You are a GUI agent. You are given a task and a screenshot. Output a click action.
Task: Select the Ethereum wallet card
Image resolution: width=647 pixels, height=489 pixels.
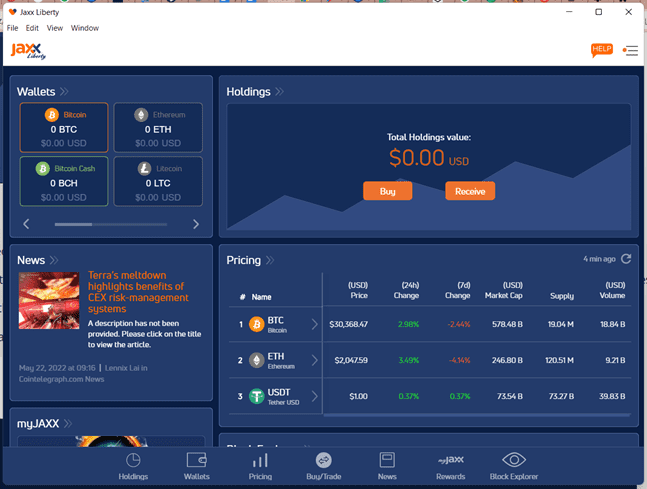(158, 128)
